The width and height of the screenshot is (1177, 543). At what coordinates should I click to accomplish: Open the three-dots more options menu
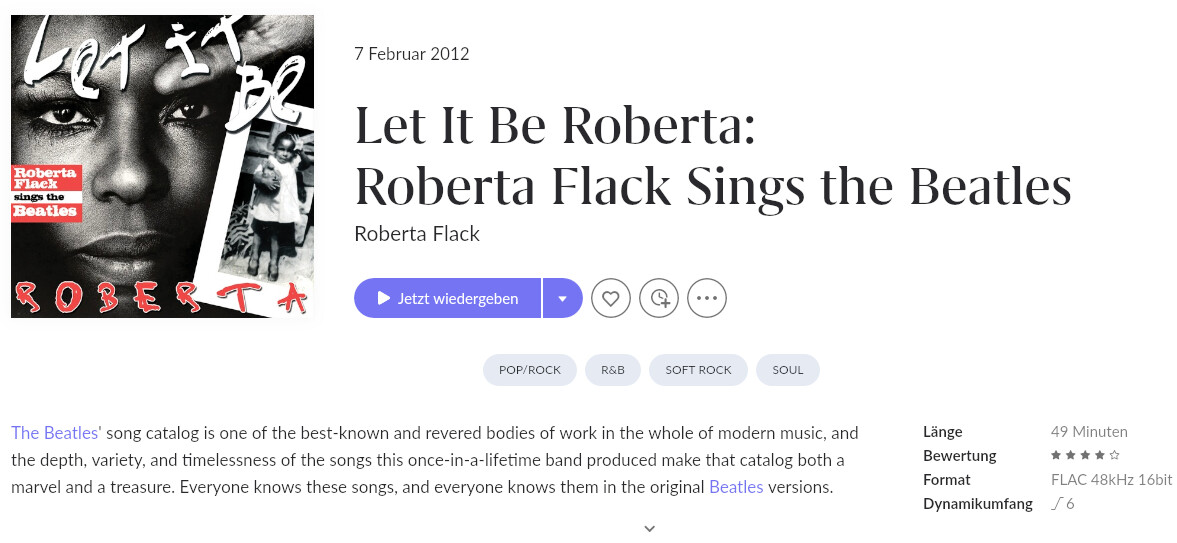tap(706, 298)
